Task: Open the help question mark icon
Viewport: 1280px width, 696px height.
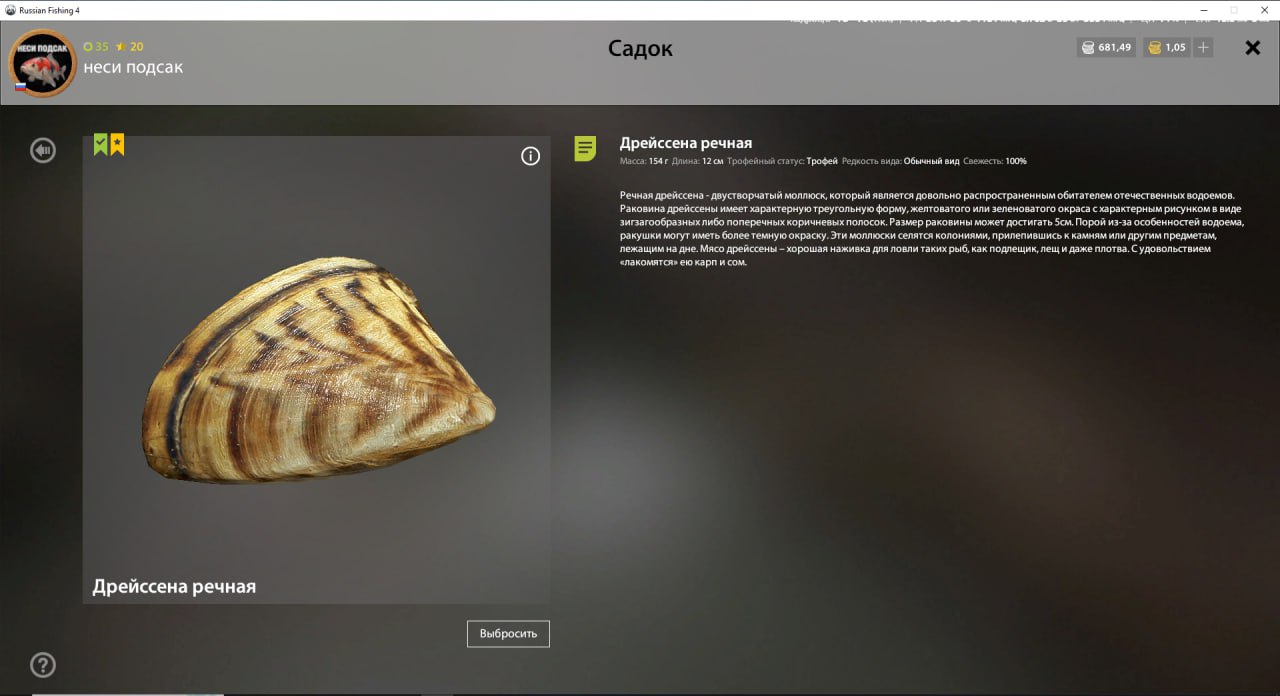Action: (x=43, y=665)
